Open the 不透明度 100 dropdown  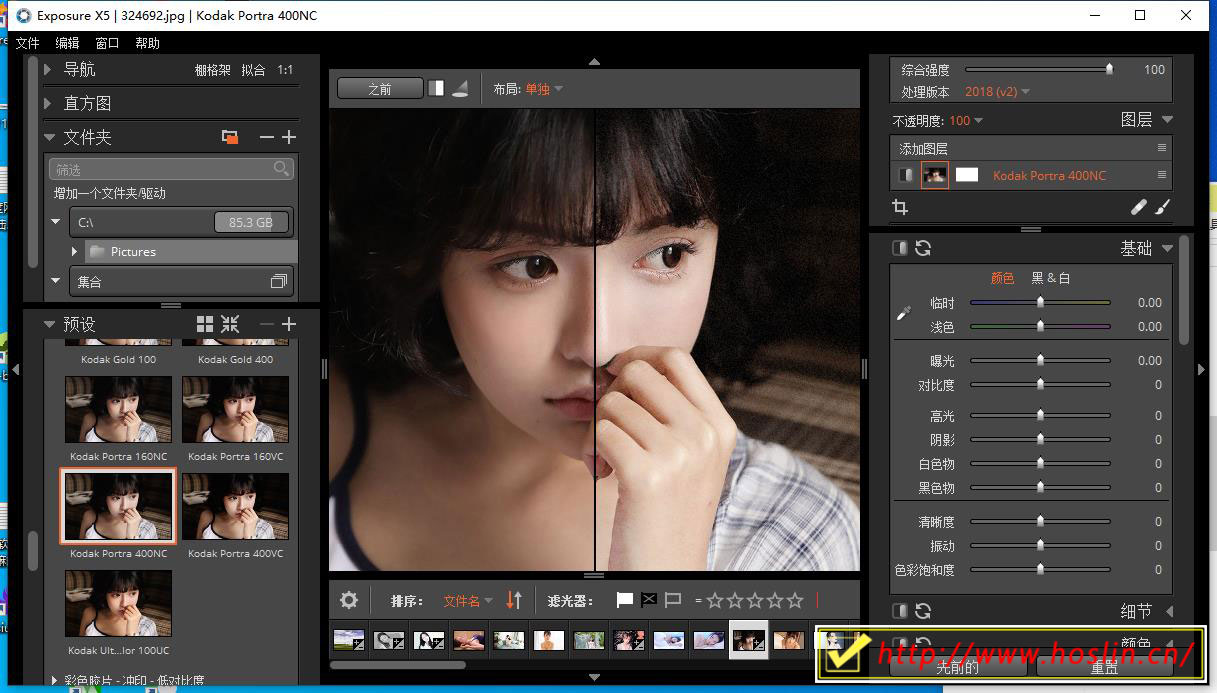tap(966, 121)
